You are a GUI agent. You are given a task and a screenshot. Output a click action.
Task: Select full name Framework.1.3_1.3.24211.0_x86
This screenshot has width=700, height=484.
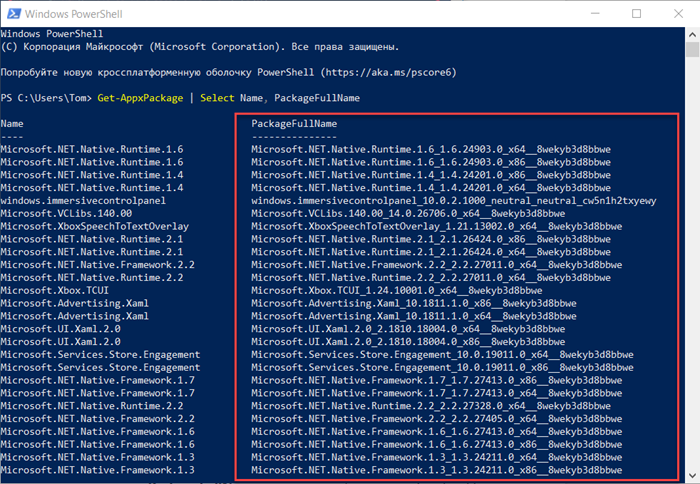(x=437, y=470)
